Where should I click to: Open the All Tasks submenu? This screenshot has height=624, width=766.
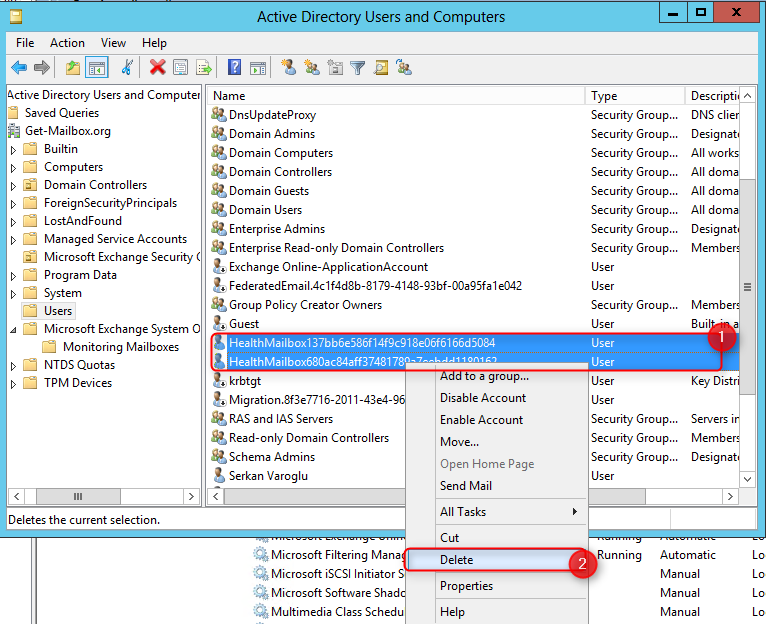tap(496, 512)
